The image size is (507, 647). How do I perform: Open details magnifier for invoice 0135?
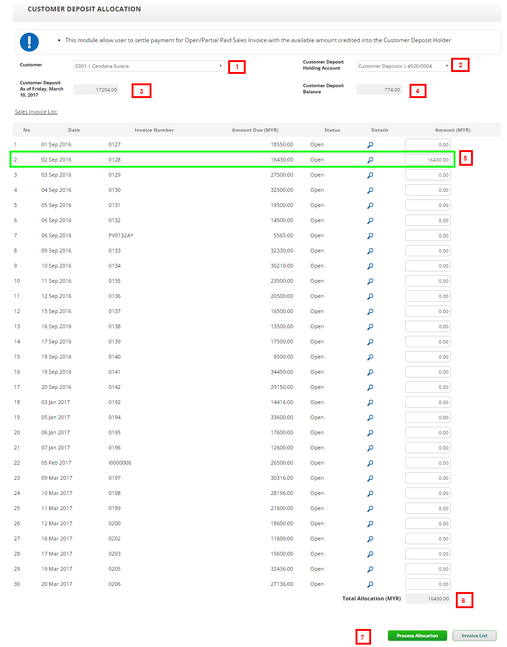point(370,281)
